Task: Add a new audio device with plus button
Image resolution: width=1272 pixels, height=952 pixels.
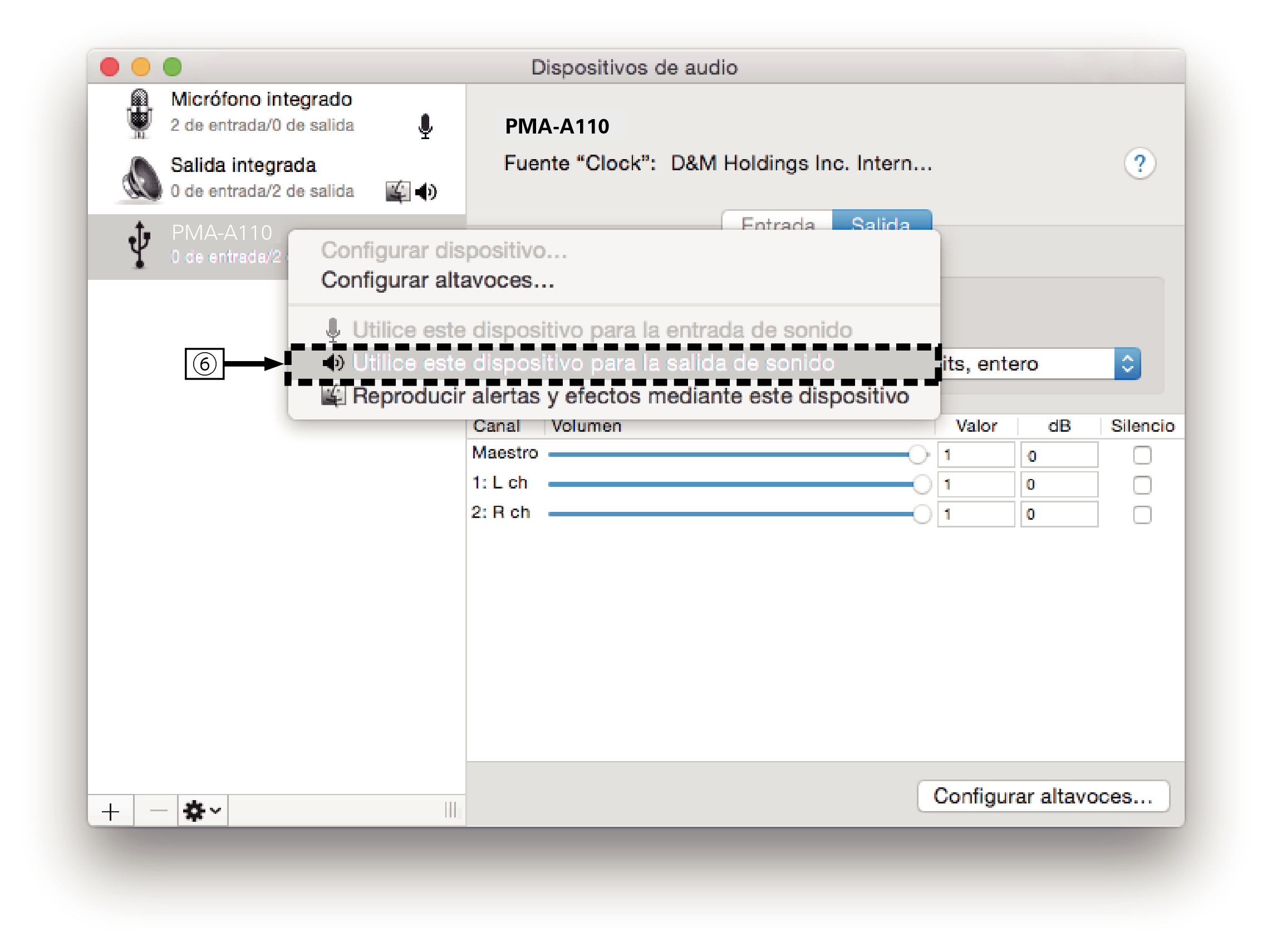Action: click(110, 811)
